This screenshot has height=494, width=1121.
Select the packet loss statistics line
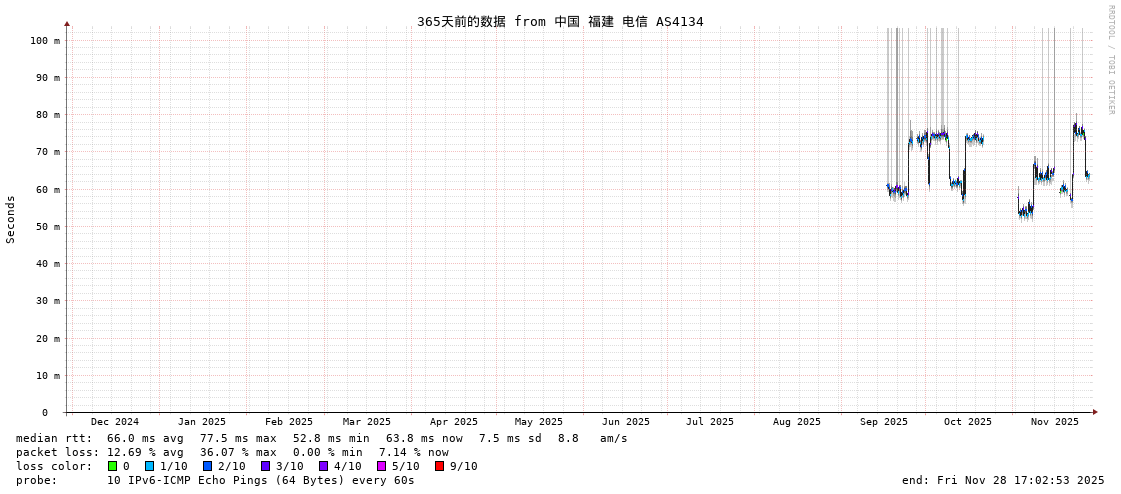tap(232, 452)
